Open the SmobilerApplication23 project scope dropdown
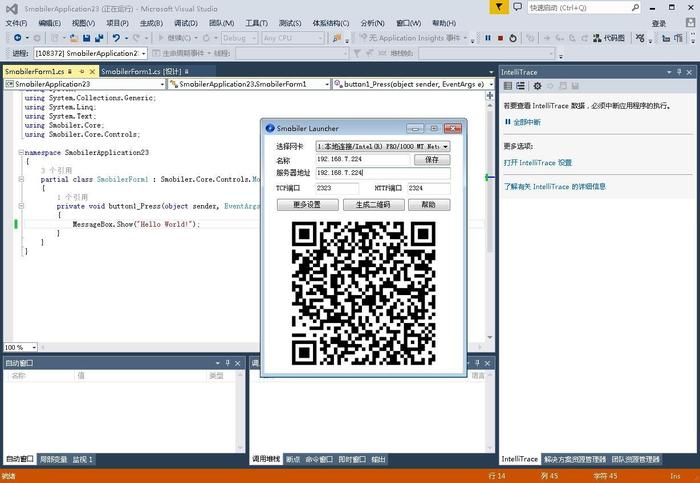This screenshot has height=483, width=700. point(85,84)
